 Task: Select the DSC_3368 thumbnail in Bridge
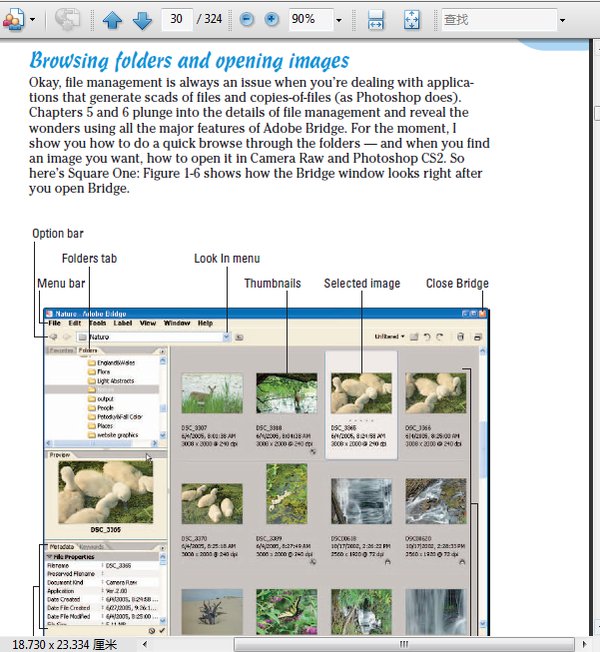tap(286, 393)
